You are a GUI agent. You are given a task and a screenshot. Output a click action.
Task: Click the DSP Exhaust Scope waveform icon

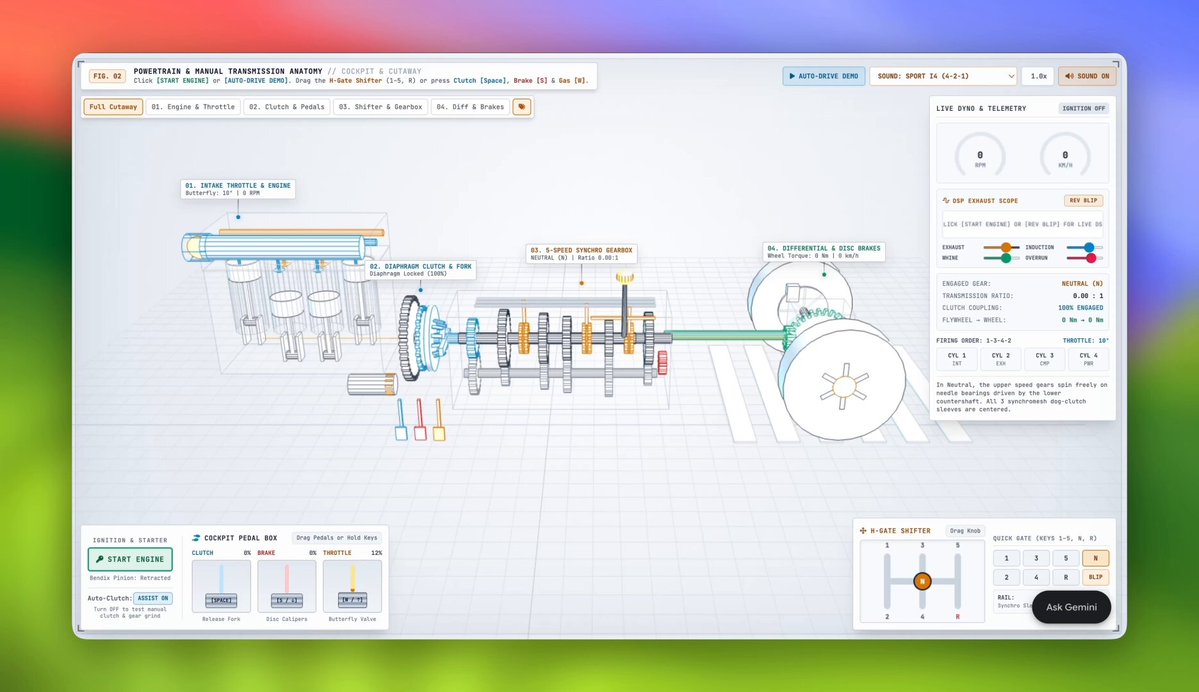(x=946, y=200)
